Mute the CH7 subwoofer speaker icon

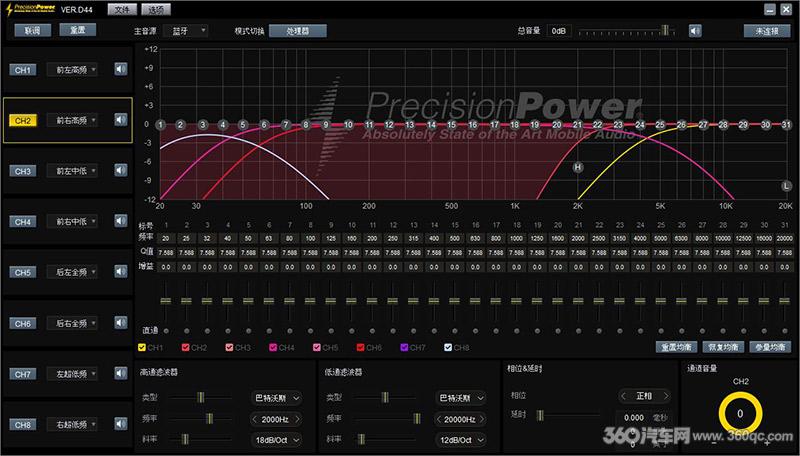(x=121, y=373)
